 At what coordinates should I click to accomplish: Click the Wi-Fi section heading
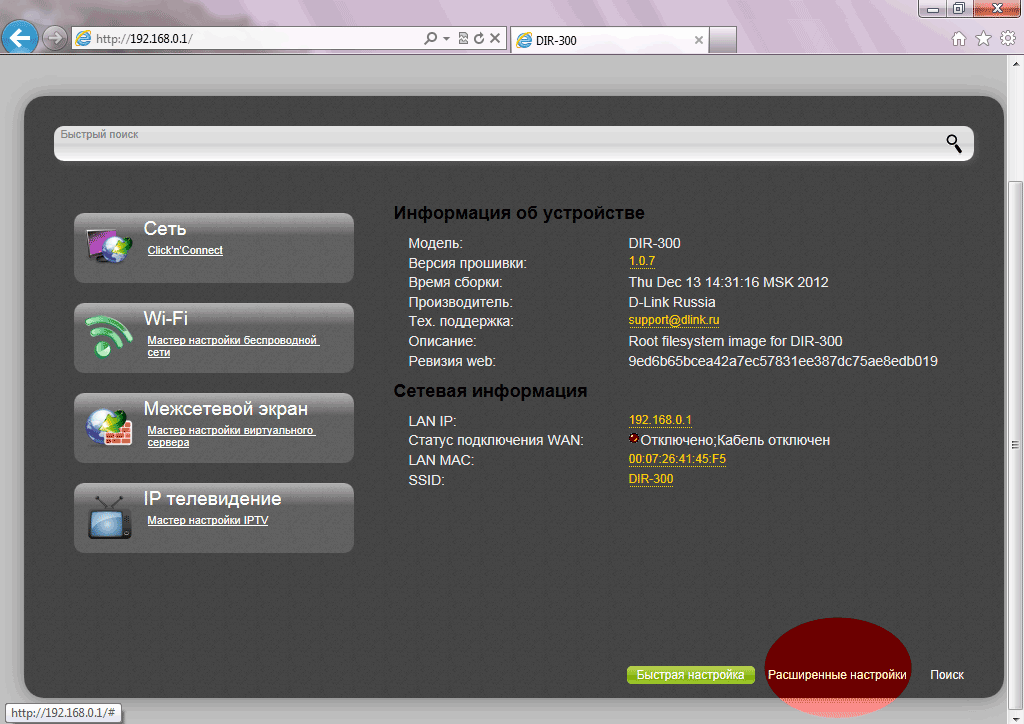[166, 318]
